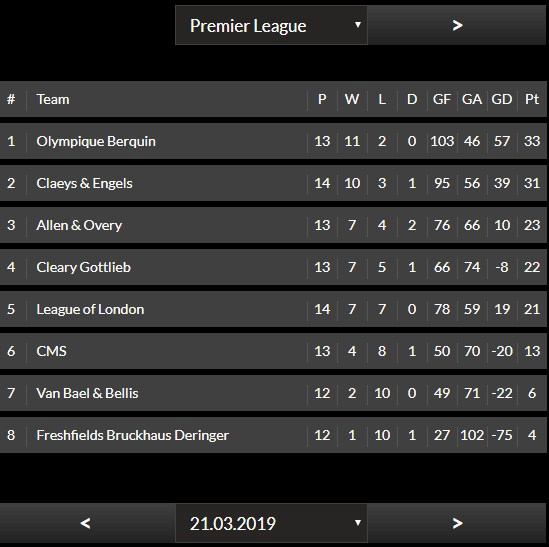
Task: Click the Team column header
Action: (x=53, y=99)
